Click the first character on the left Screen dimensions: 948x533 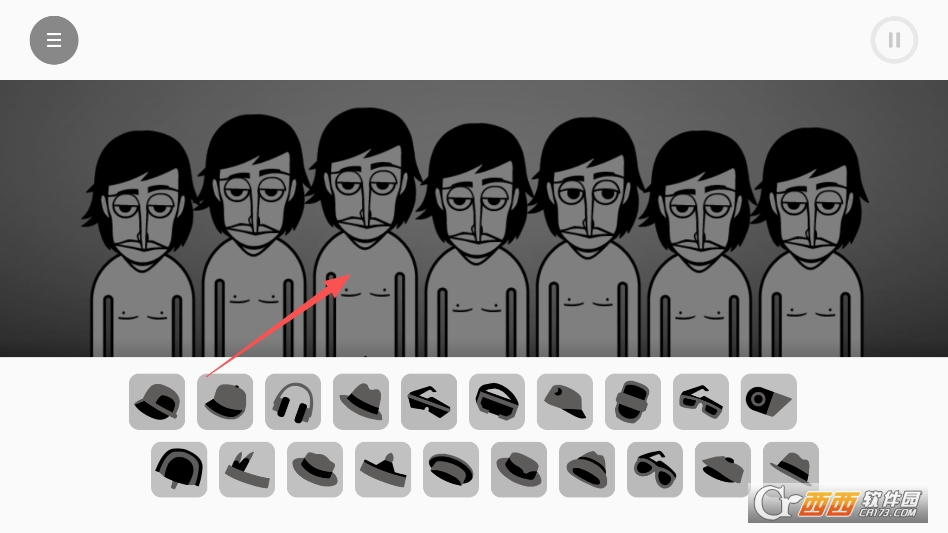(x=143, y=244)
